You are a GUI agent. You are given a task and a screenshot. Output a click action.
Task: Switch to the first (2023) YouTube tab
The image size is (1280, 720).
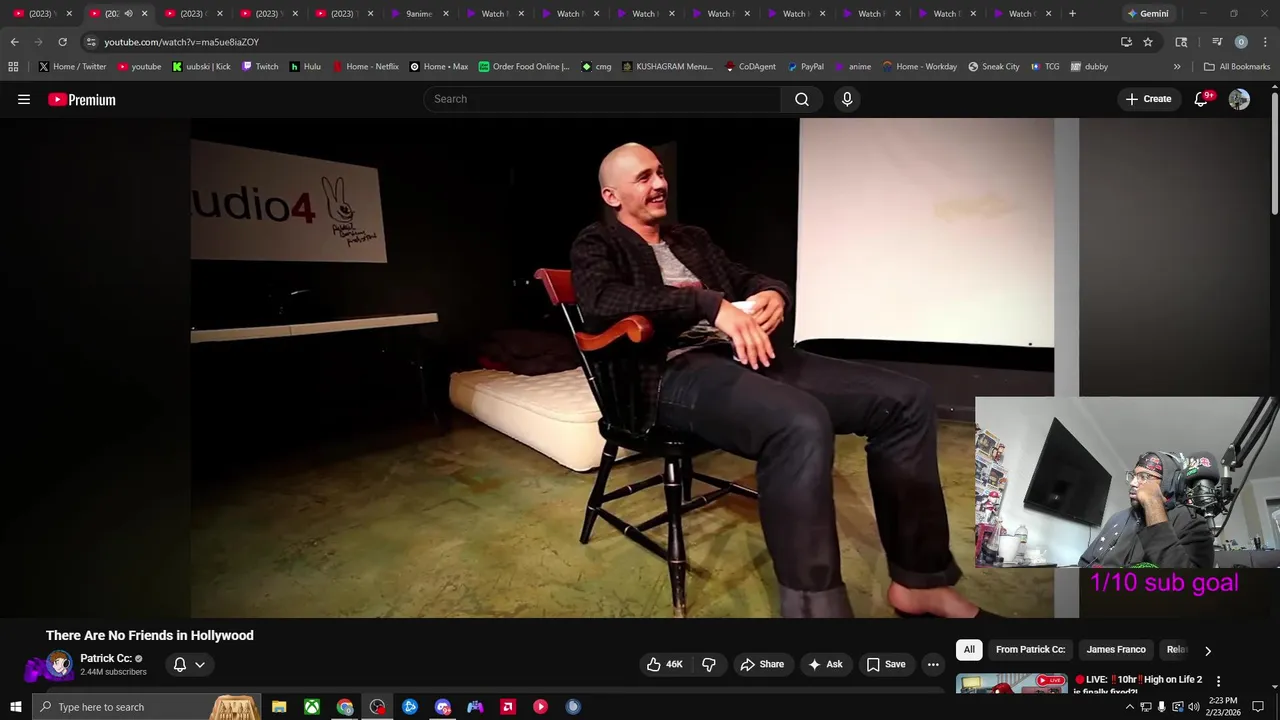tap(42, 13)
